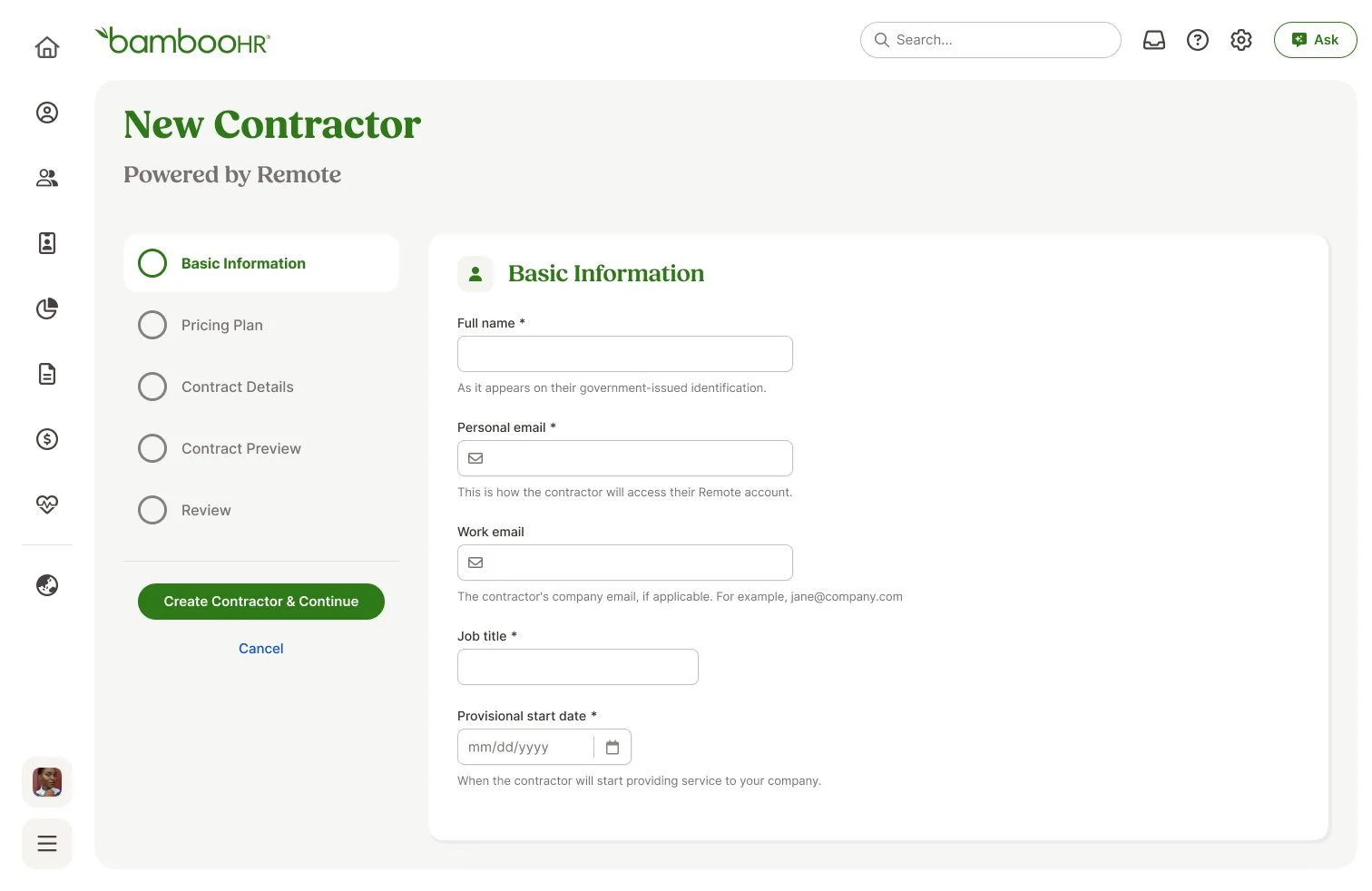Open My Info profile icon in sidebar
Screen dimensions: 1372x891
[x=47, y=113]
